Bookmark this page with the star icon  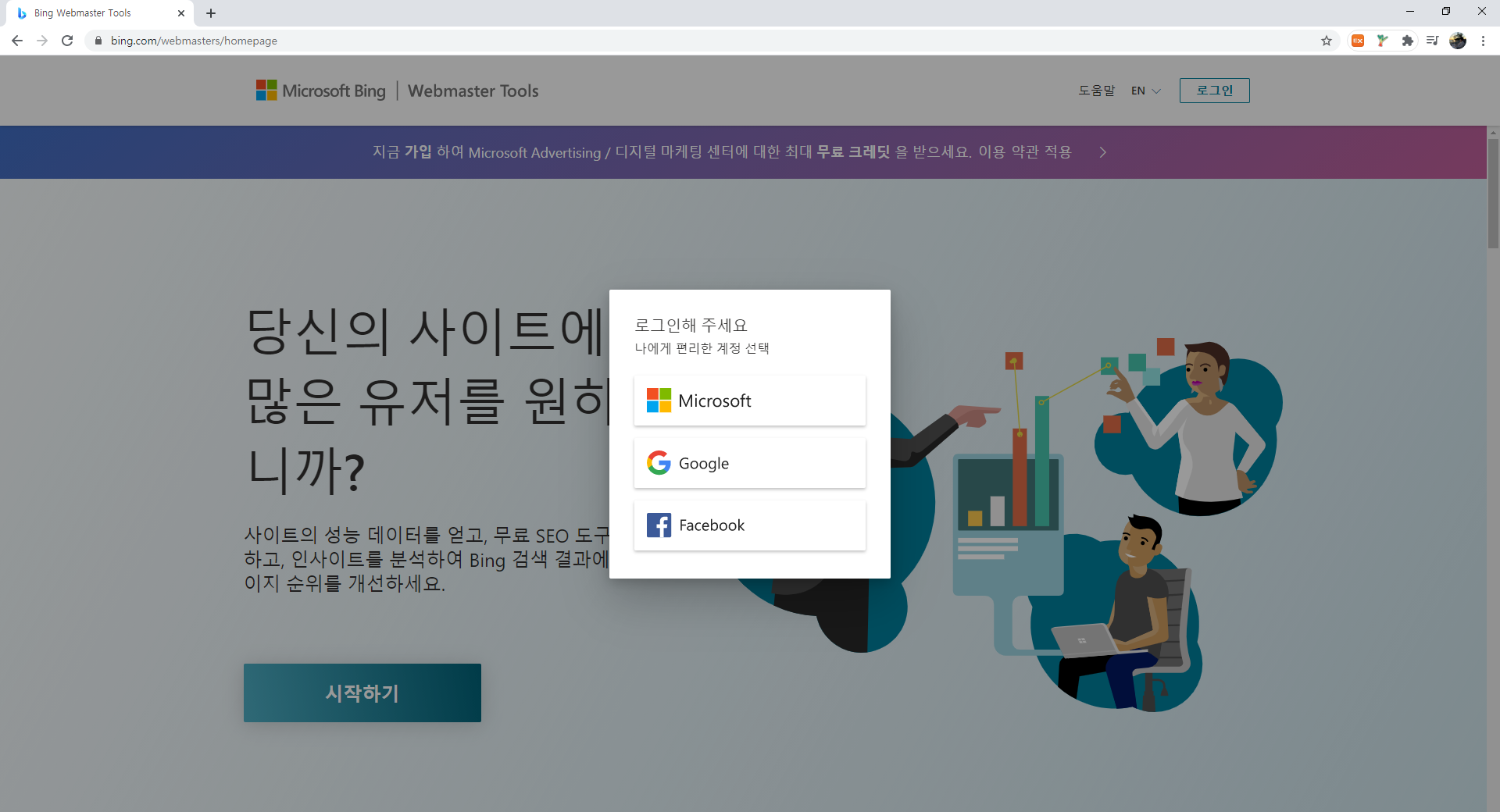tap(1327, 41)
